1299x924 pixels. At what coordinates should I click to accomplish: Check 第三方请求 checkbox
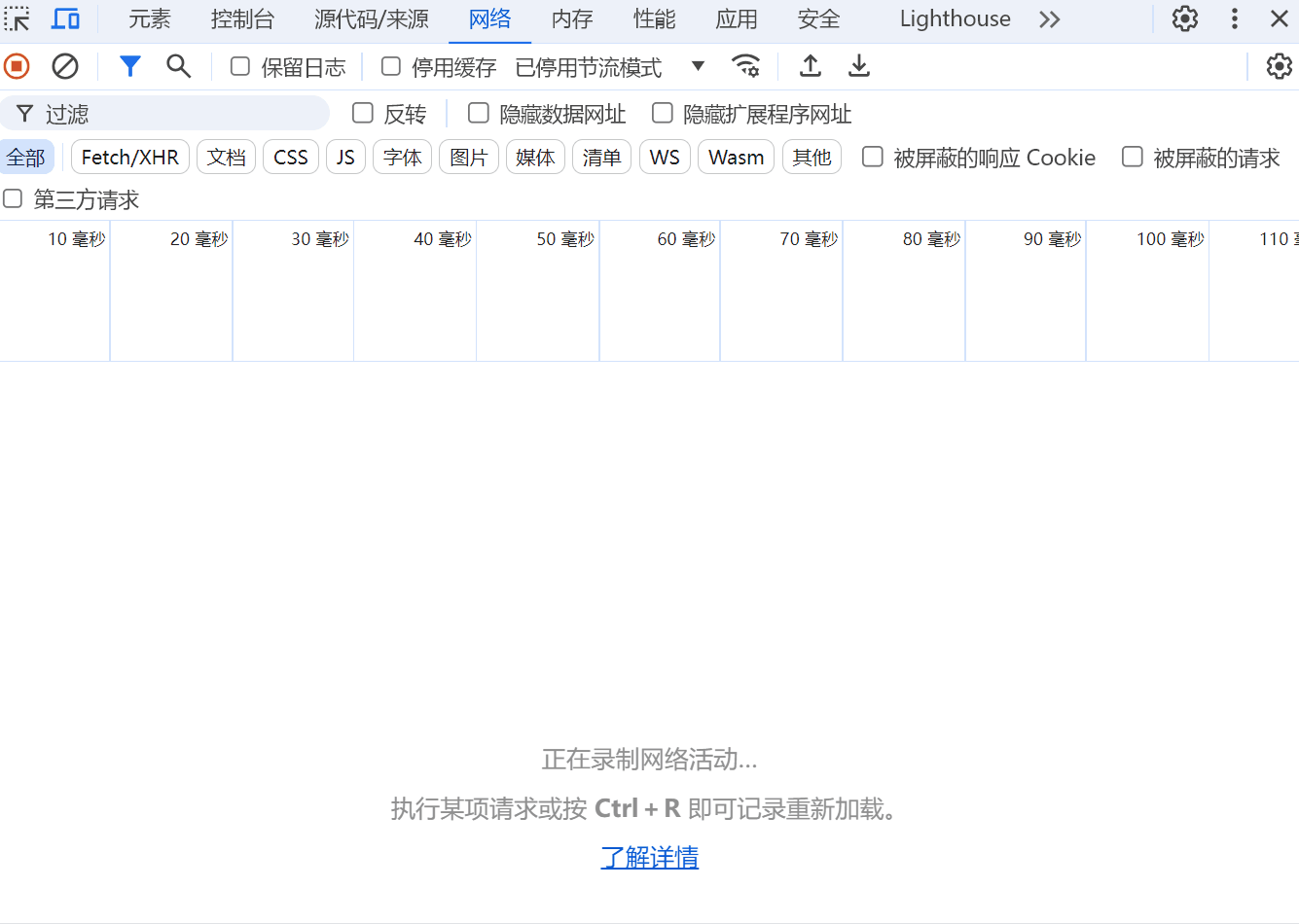(13, 198)
